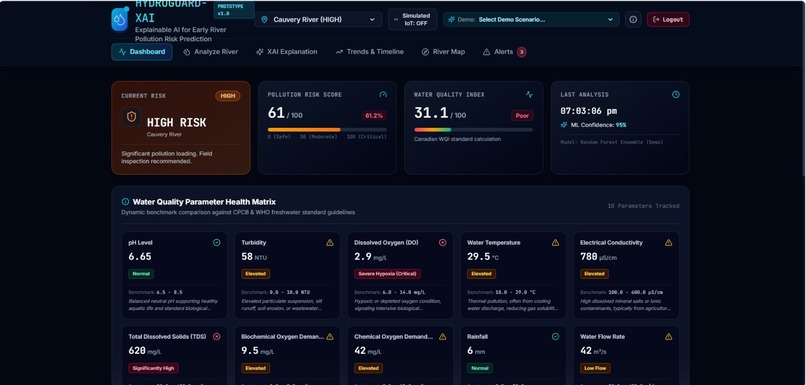Screen dimensions: 806x385
Task: Click the pulse icon on Water Quality Index card
Action: click(x=529, y=95)
